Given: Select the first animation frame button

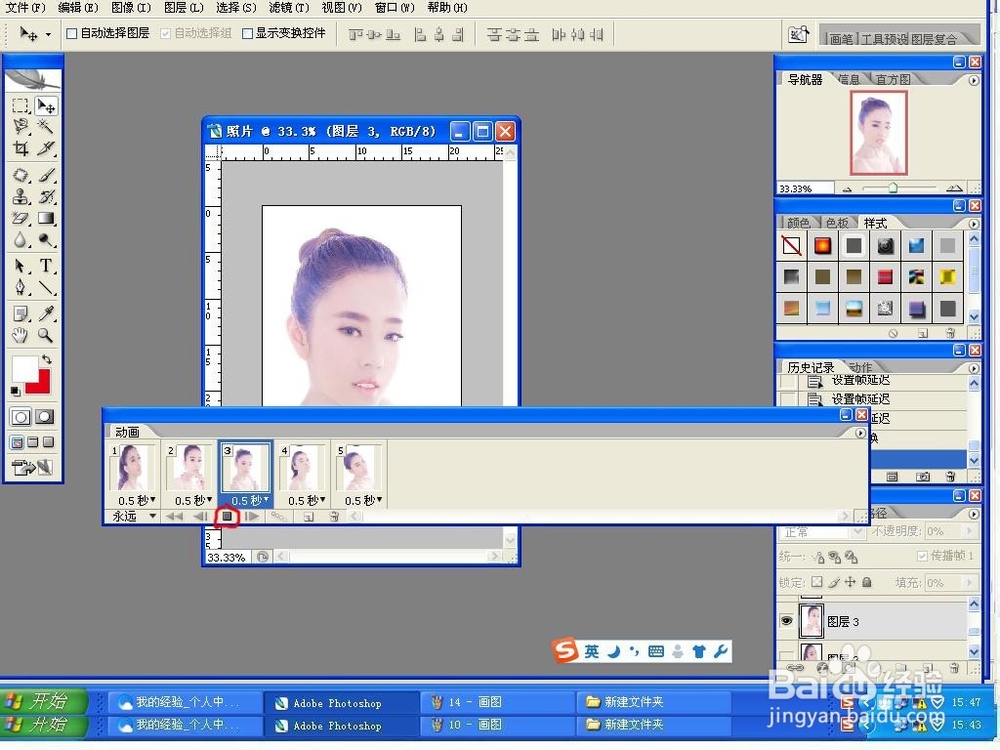Looking at the screenshot, I should coord(174,516).
